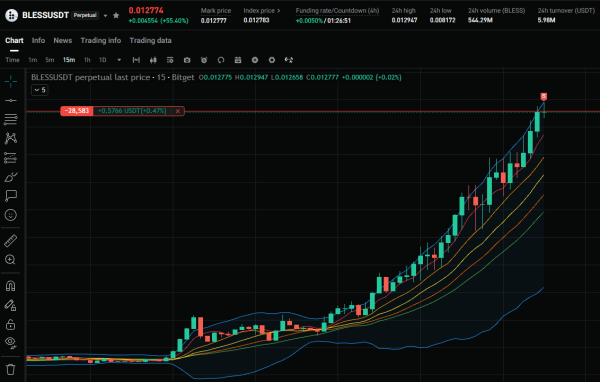The width and height of the screenshot is (600, 382).
Task: Click the Perpetual badge
Action: click(85, 15)
